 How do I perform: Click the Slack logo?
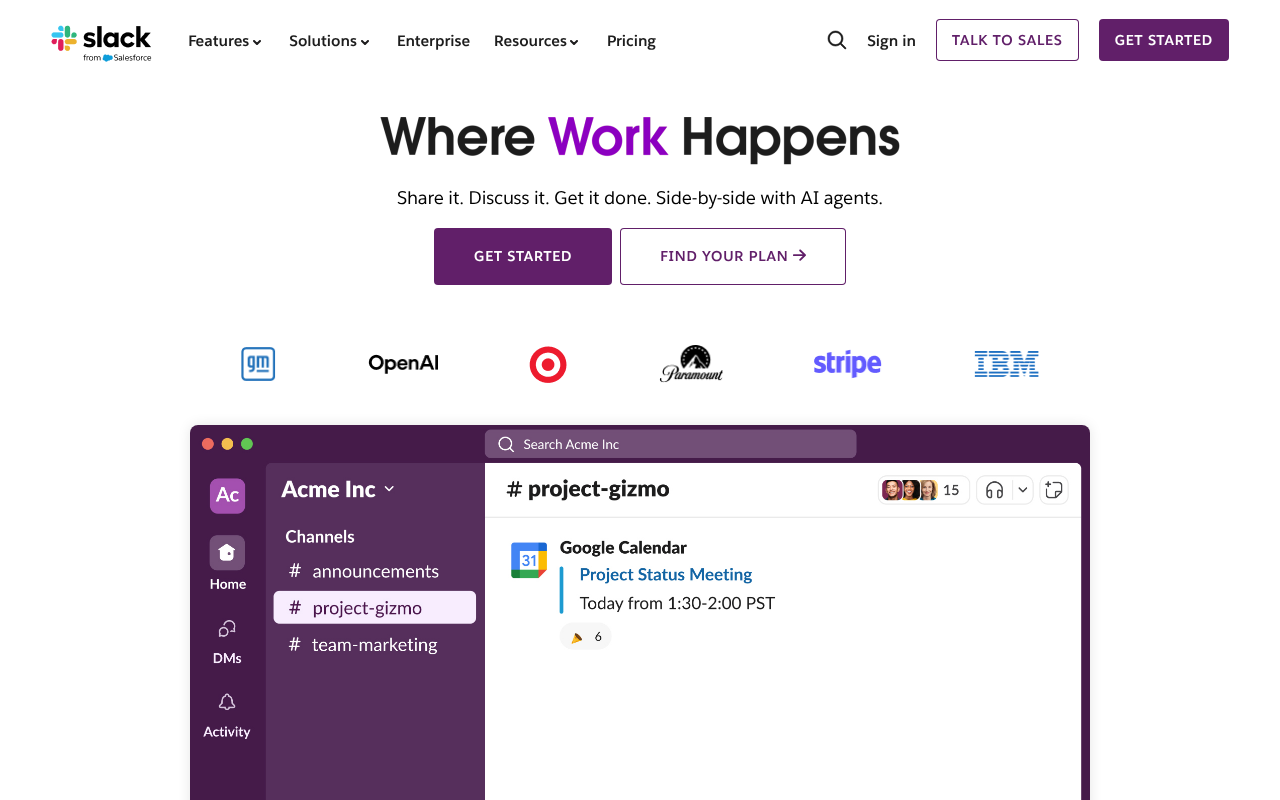(101, 41)
